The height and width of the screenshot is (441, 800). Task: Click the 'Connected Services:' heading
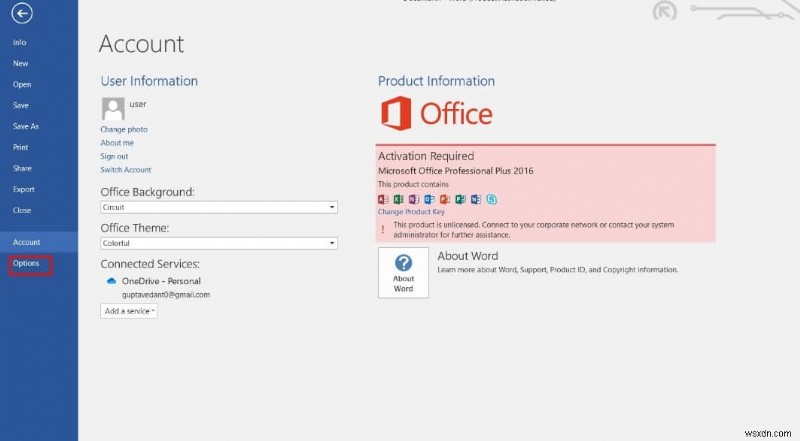click(150, 264)
